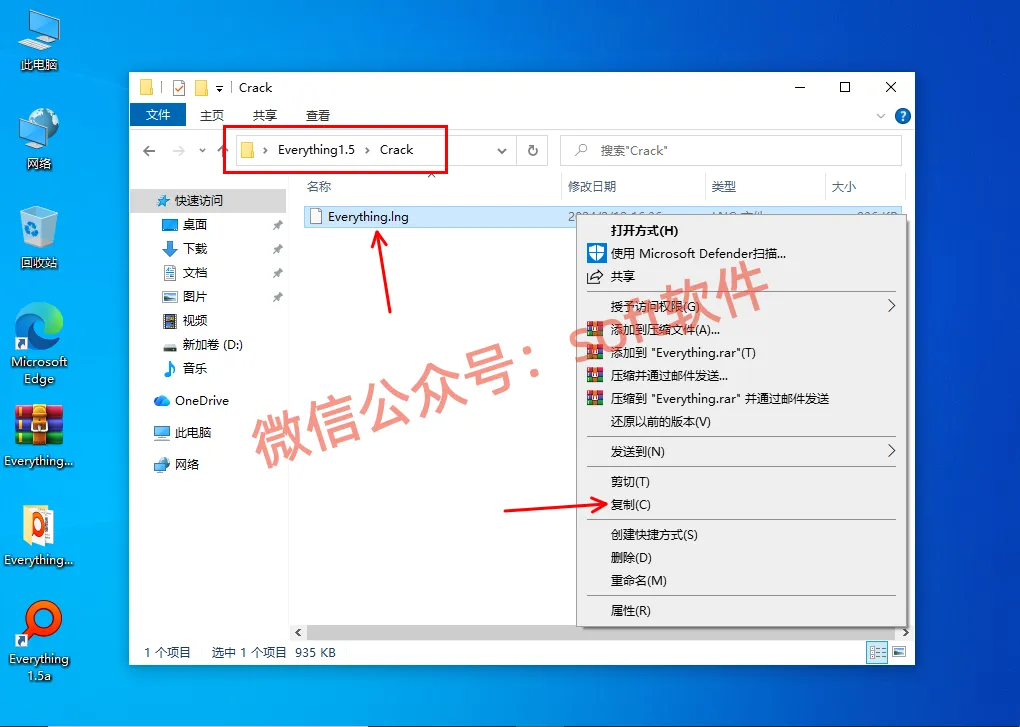Open 视频 in navigation pane

tap(195, 321)
